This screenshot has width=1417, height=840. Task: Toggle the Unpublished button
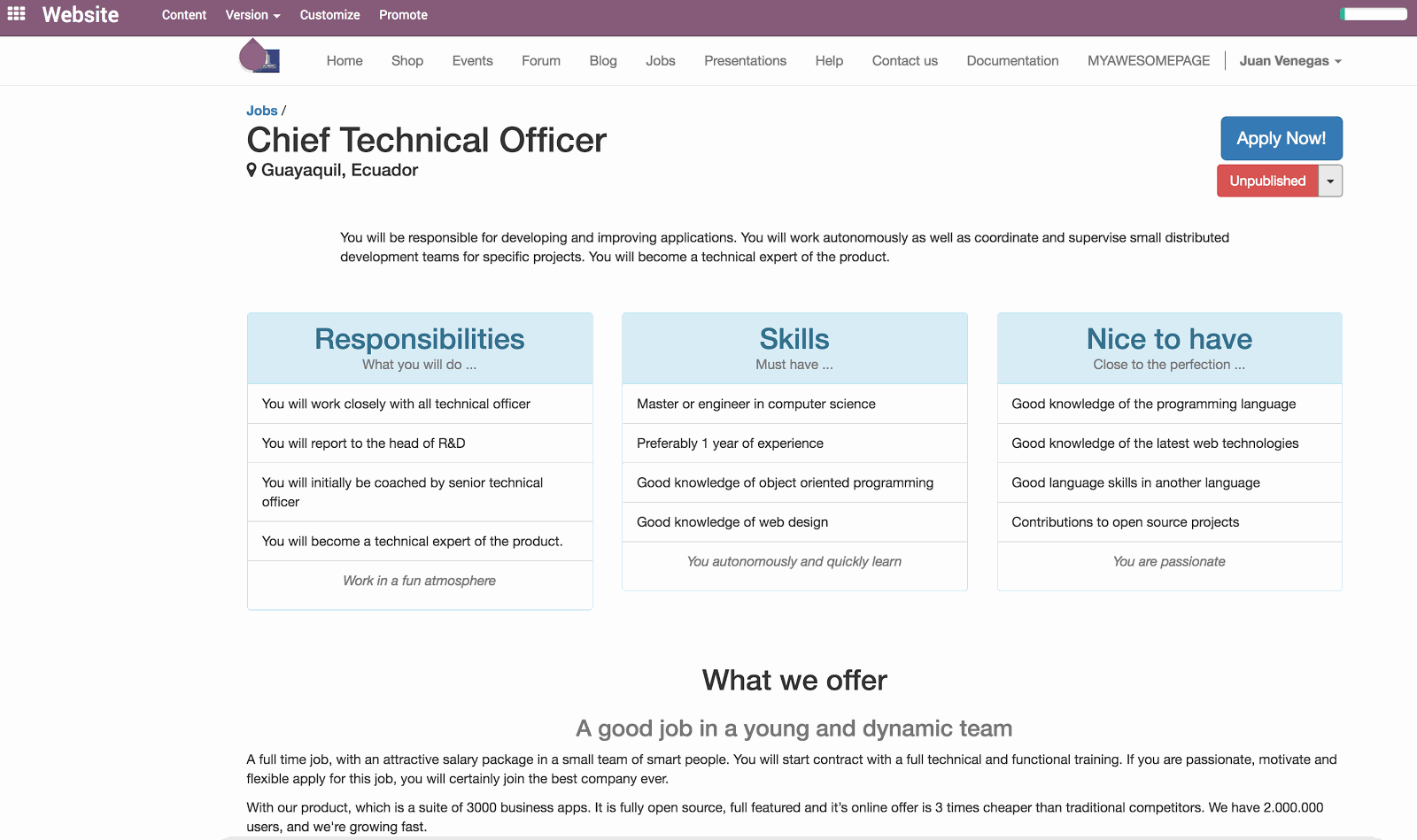pos(1267,181)
